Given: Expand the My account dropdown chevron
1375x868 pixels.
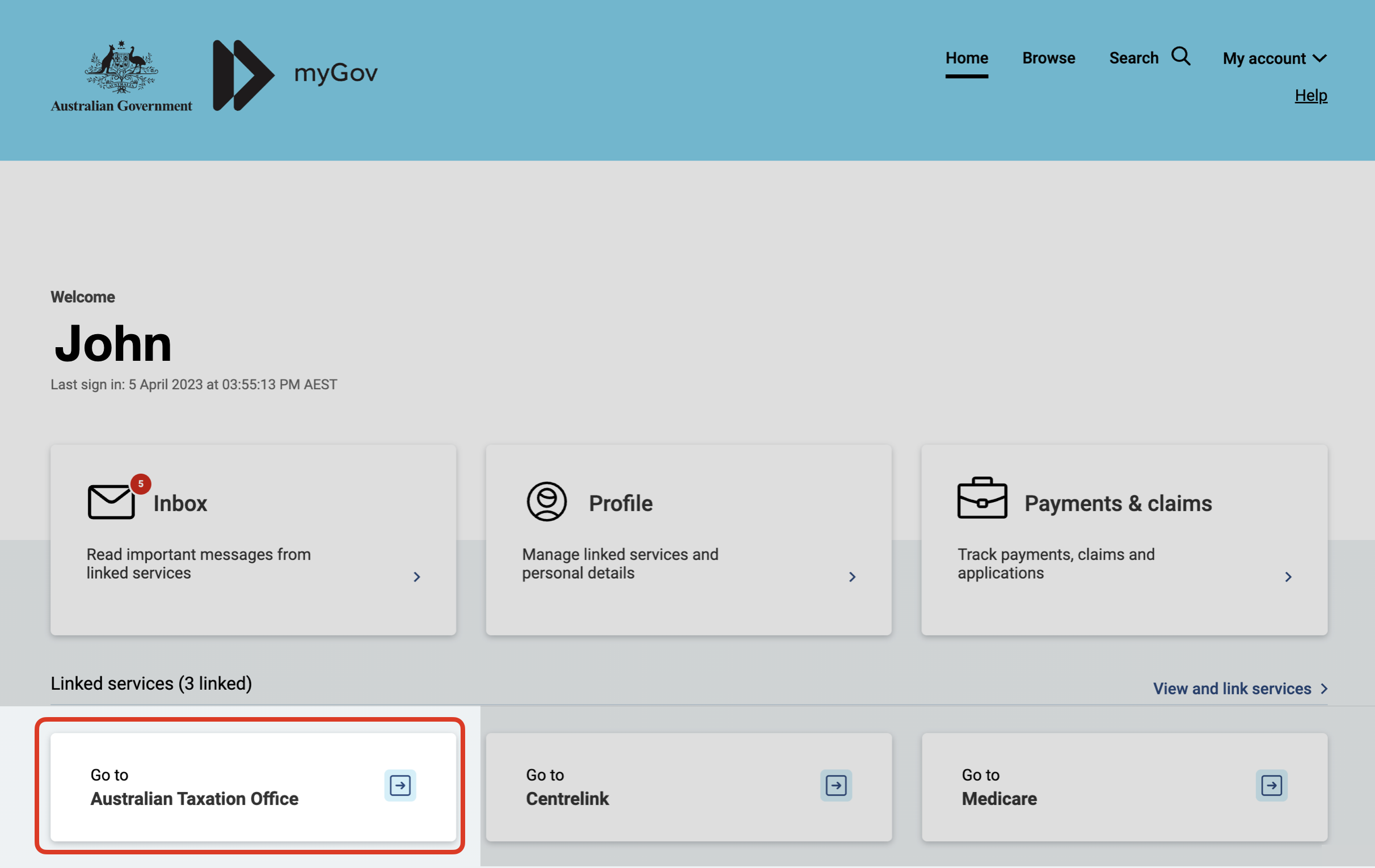Looking at the screenshot, I should click(1319, 58).
